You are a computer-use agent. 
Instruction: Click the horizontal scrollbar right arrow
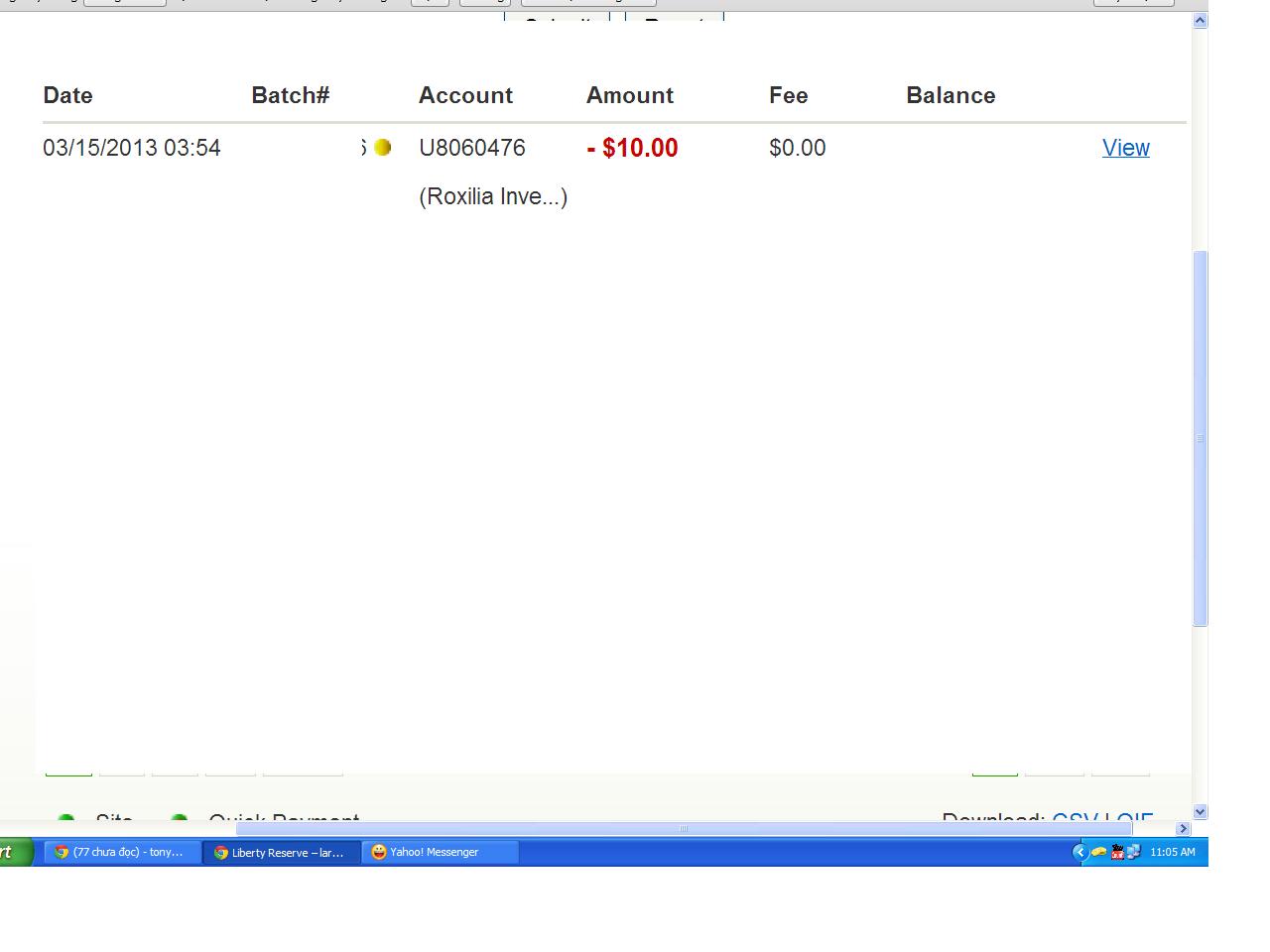[1183, 829]
